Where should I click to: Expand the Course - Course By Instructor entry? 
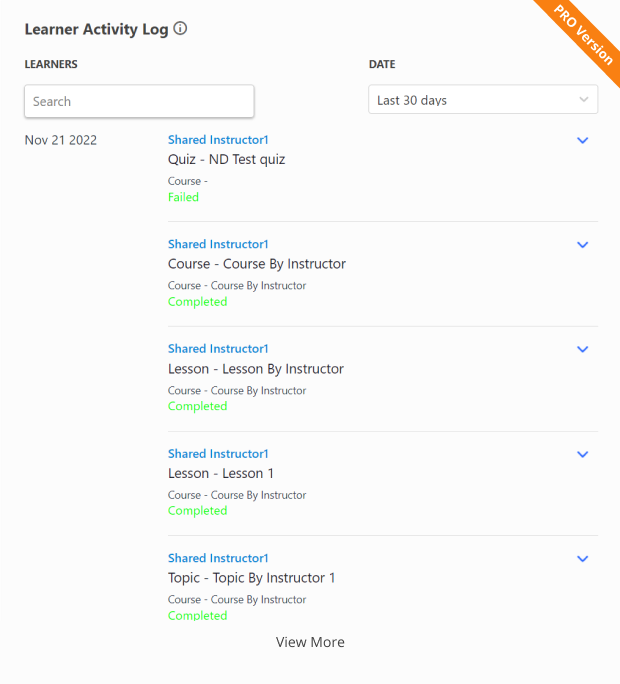583,245
